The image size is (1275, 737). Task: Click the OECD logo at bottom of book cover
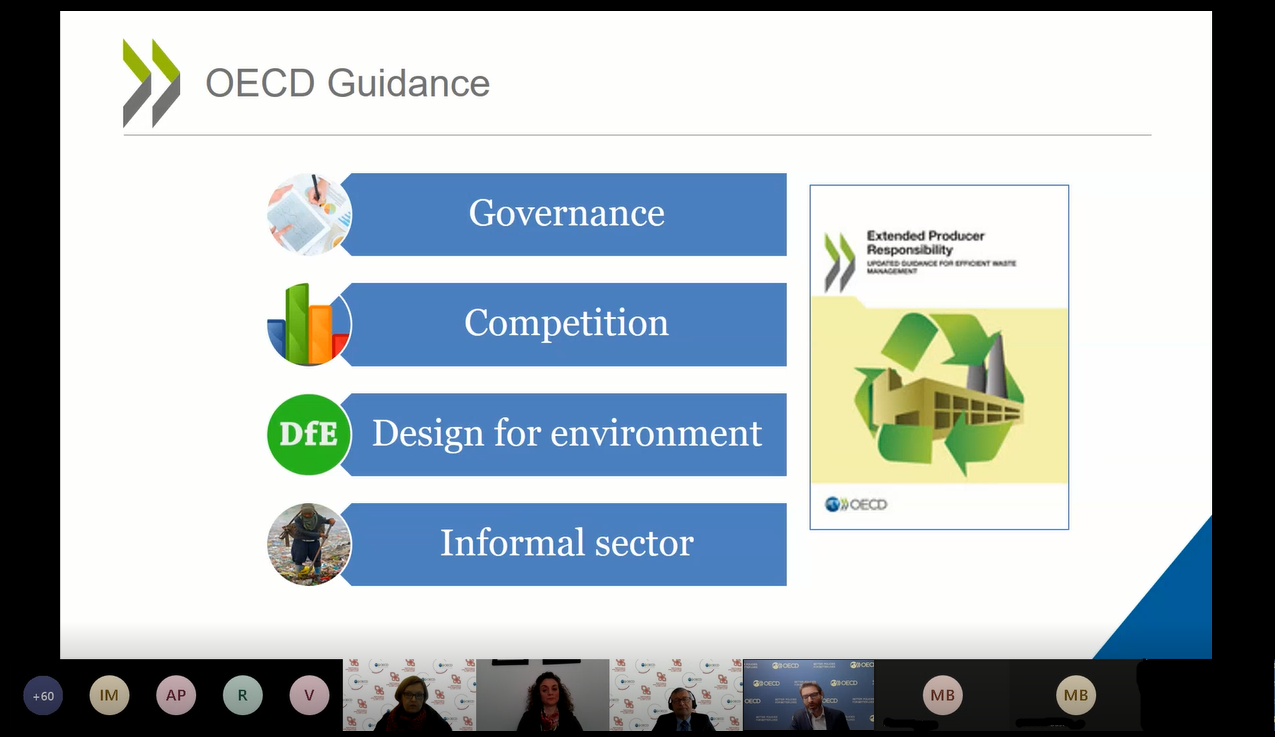coord(856,504)
